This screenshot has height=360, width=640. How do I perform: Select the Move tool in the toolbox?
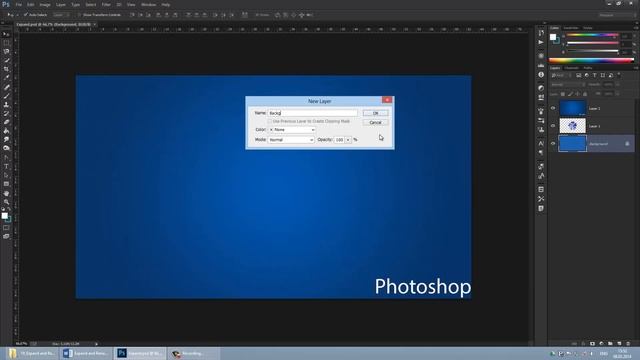coord(6,34)
